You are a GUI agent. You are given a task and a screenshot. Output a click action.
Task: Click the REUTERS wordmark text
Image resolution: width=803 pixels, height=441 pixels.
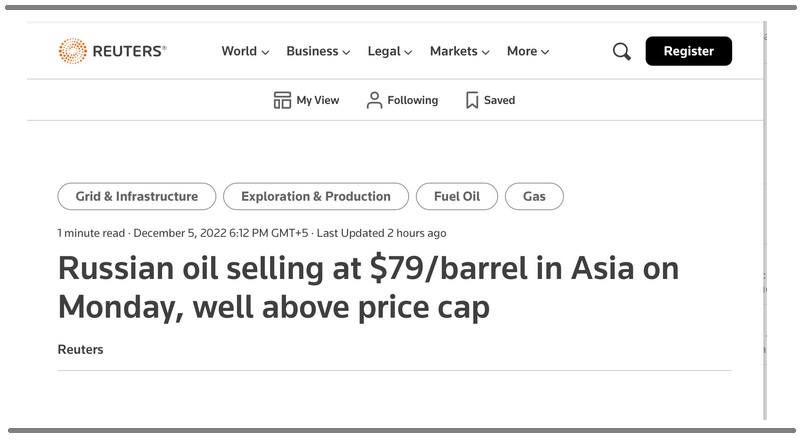130,51
